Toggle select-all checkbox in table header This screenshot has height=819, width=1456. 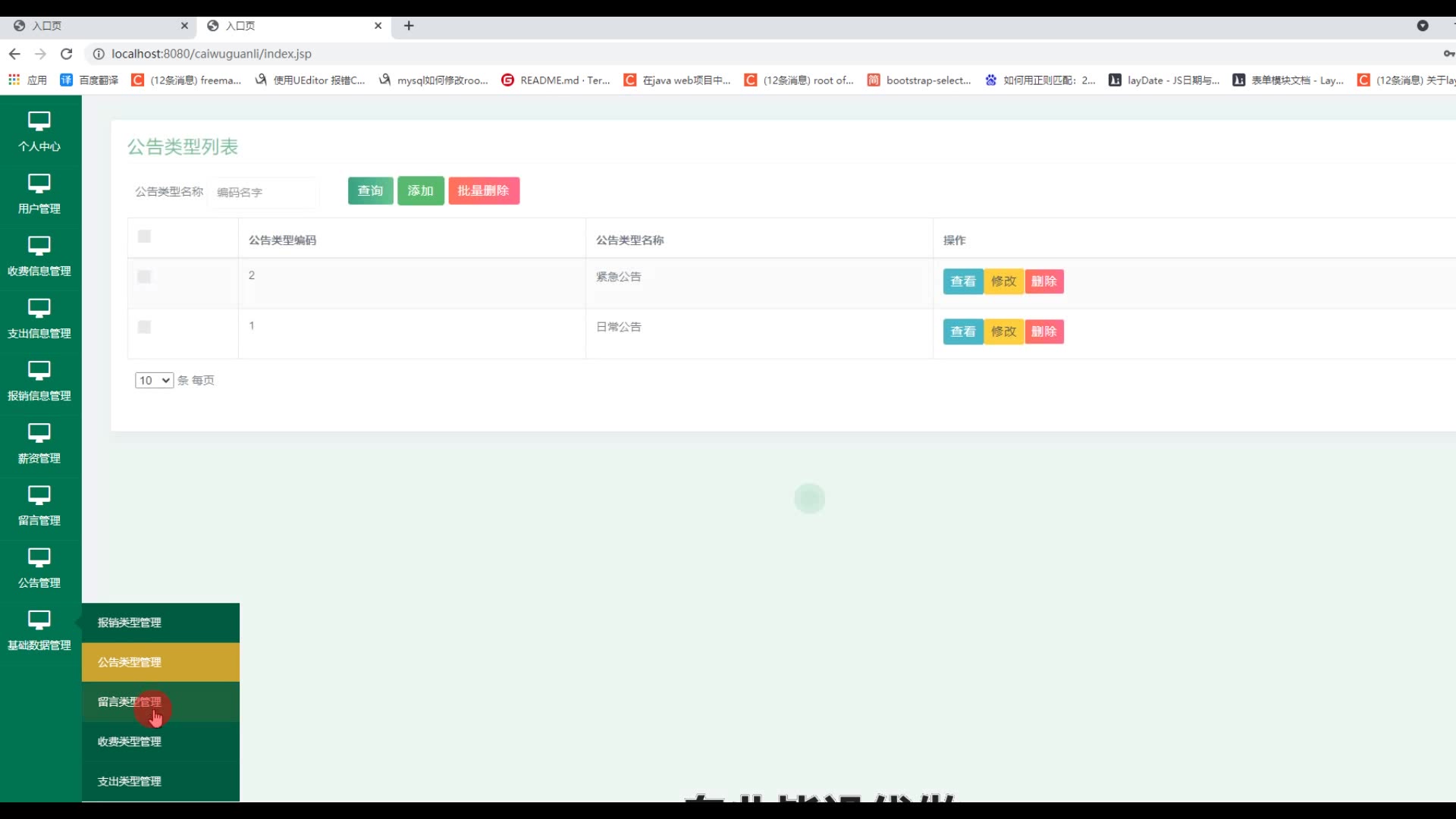[x=144, y=237]
